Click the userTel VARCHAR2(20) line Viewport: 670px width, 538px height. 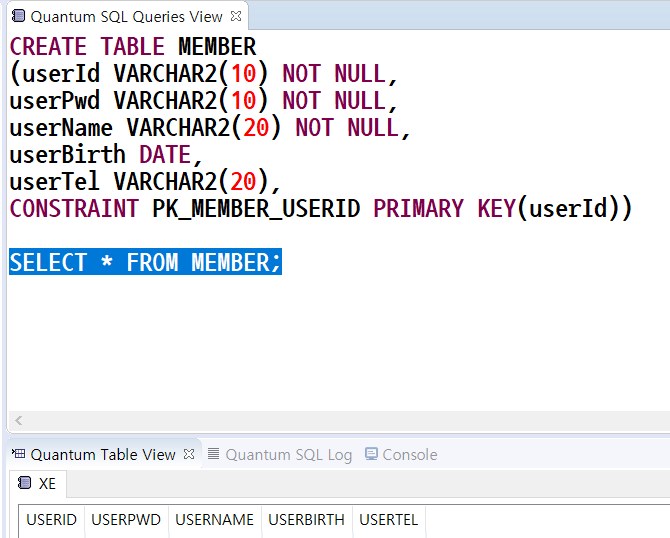point(145,182)
